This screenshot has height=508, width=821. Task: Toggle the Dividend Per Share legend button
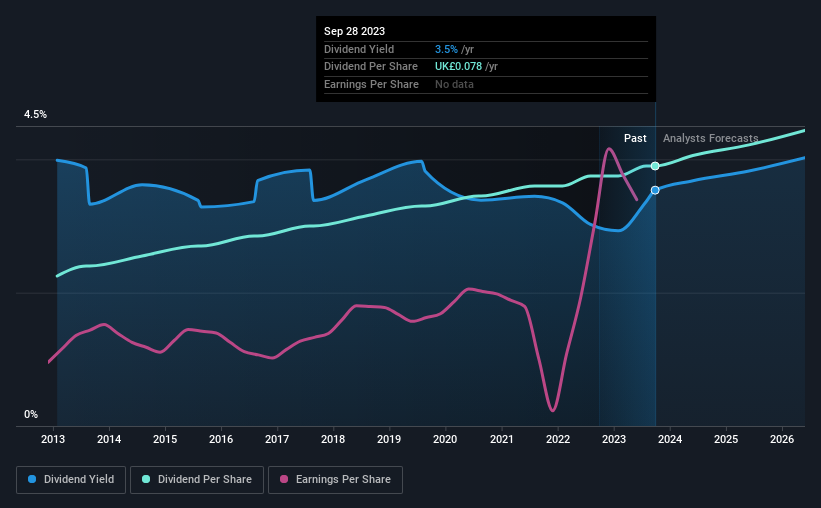[197, 480]
